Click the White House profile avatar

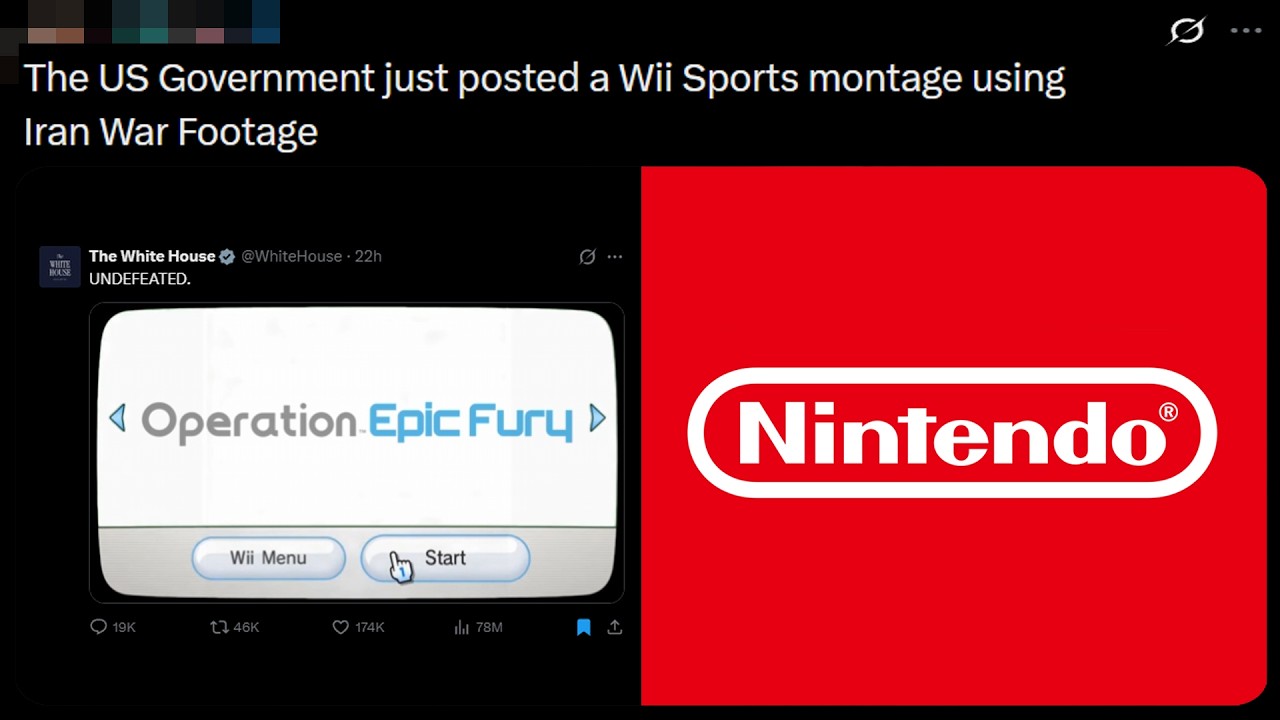pos(60,267)
